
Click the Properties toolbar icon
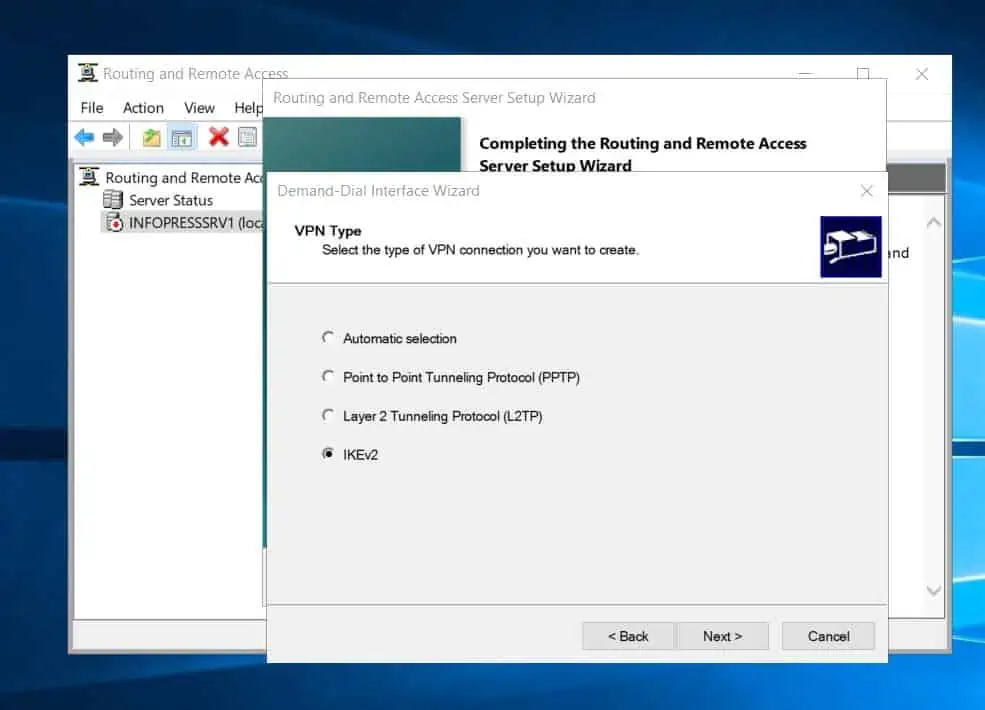[247, 137]
